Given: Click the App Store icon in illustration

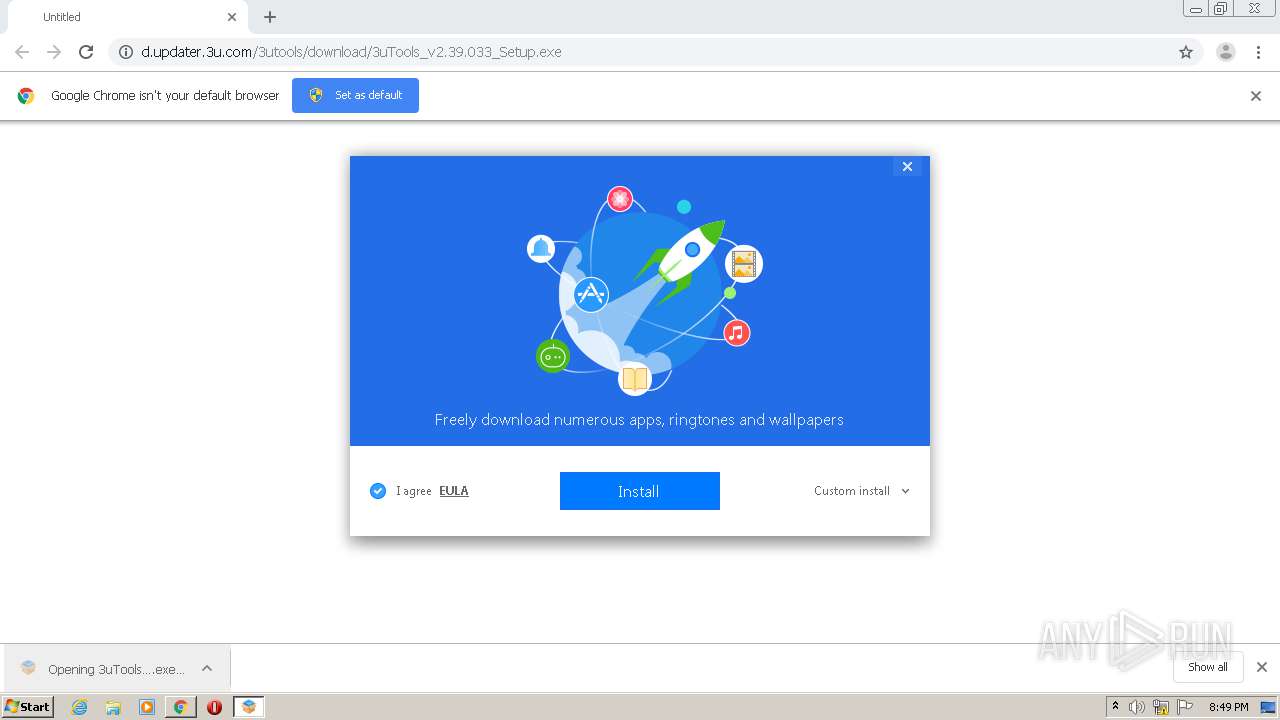Looking at the screenshot, I should click(x=591, y=294).
